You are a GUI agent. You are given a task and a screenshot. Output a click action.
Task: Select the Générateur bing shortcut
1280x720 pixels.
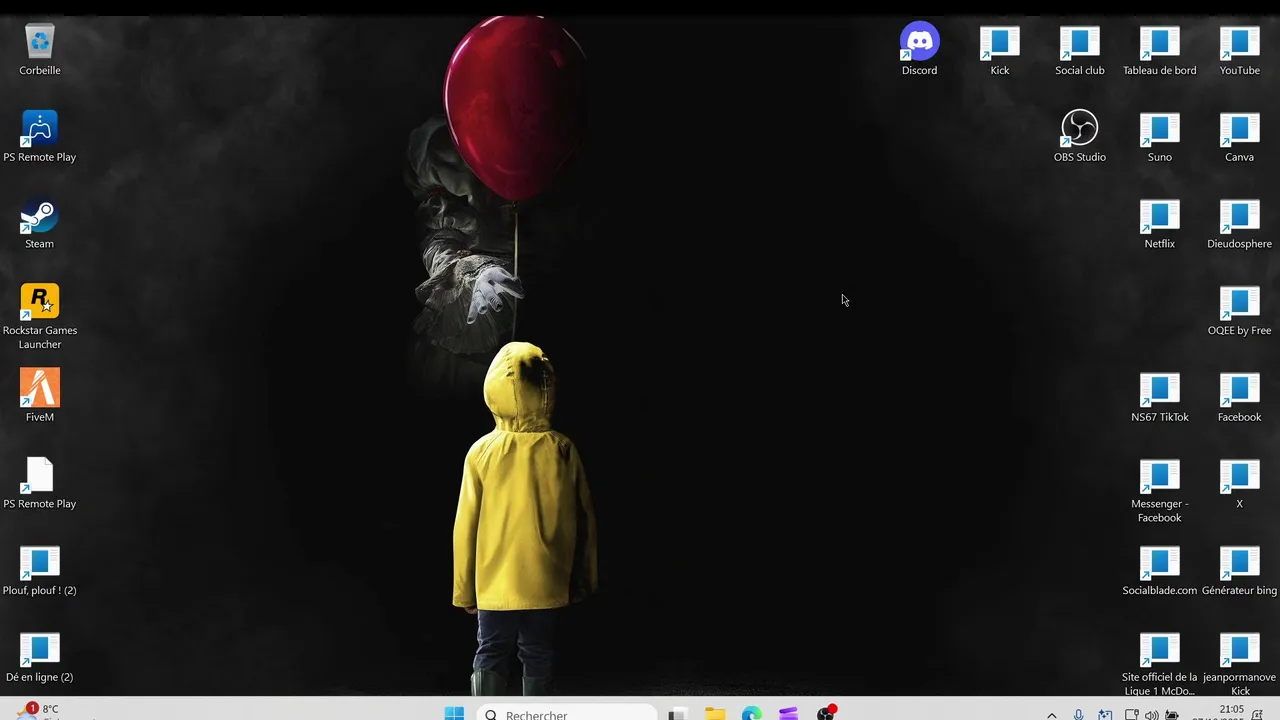click(1240, 570)
